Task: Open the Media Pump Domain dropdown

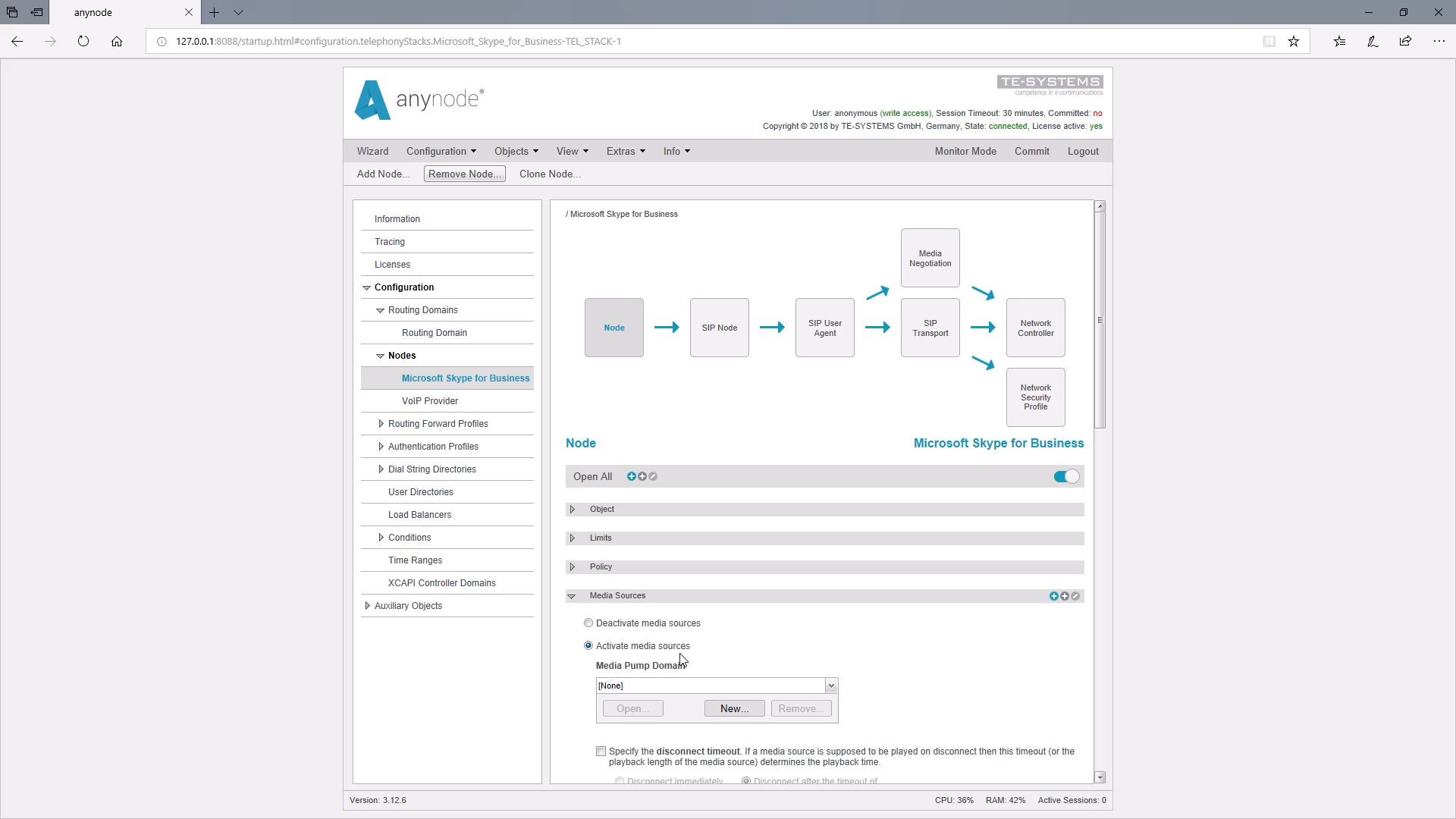Action: click(831, 686)
